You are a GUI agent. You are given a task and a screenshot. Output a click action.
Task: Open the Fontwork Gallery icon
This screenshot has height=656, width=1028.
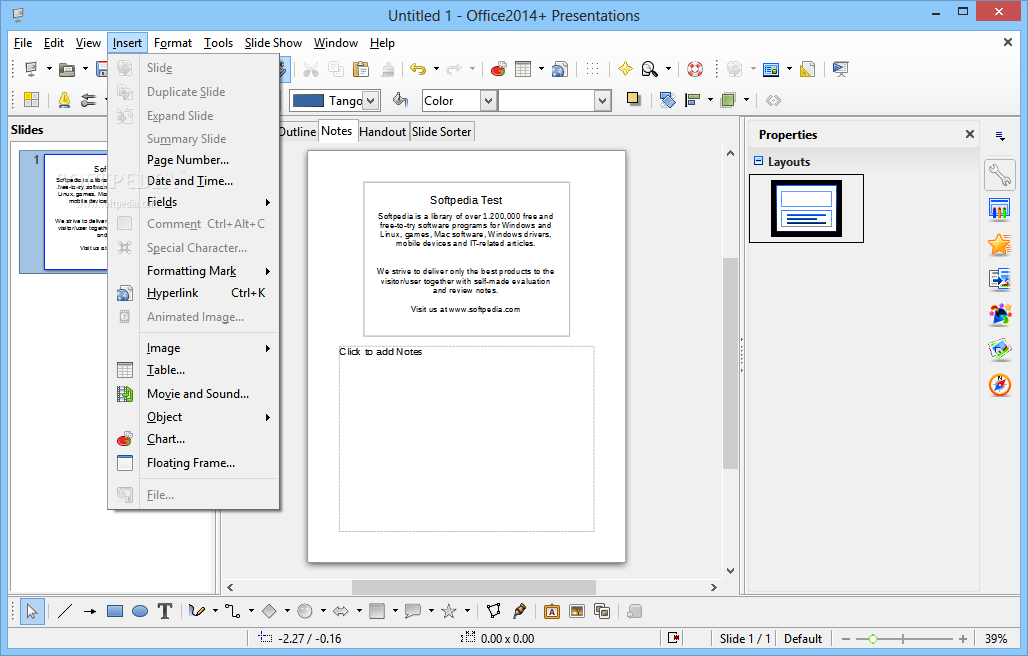[x=552, y=611]
